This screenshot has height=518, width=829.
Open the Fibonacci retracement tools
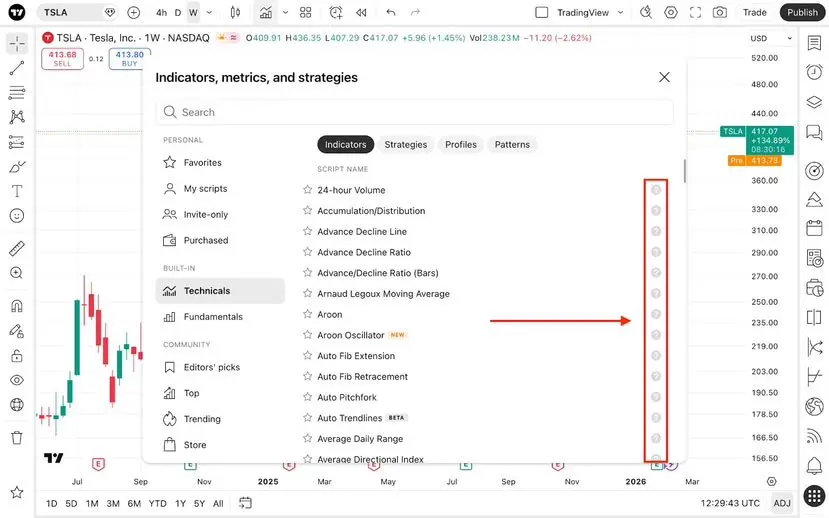point(17,93)
